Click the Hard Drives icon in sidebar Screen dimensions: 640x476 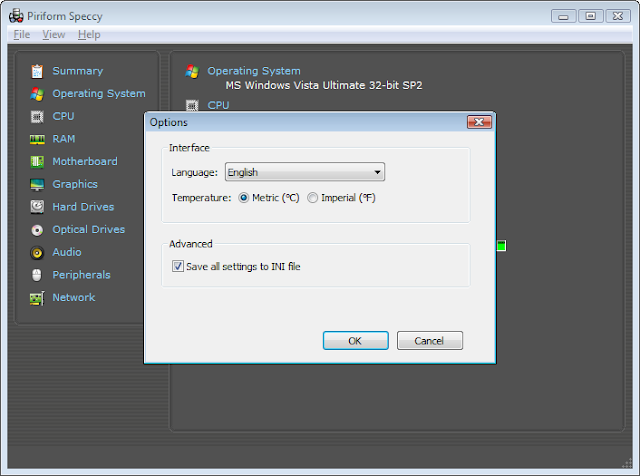point(37,207)
